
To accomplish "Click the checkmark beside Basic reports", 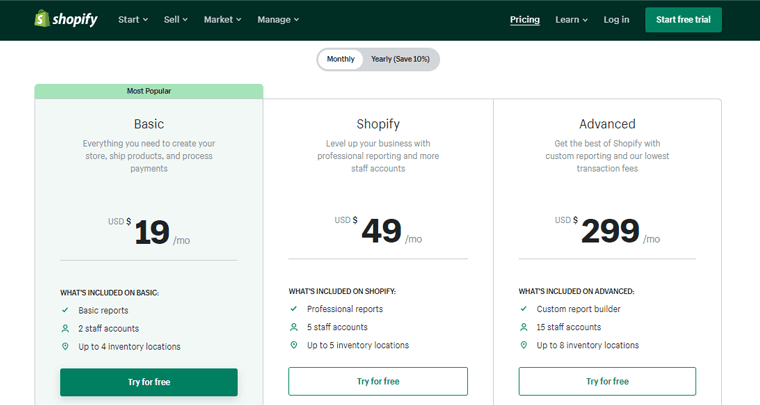I will 65,310.
